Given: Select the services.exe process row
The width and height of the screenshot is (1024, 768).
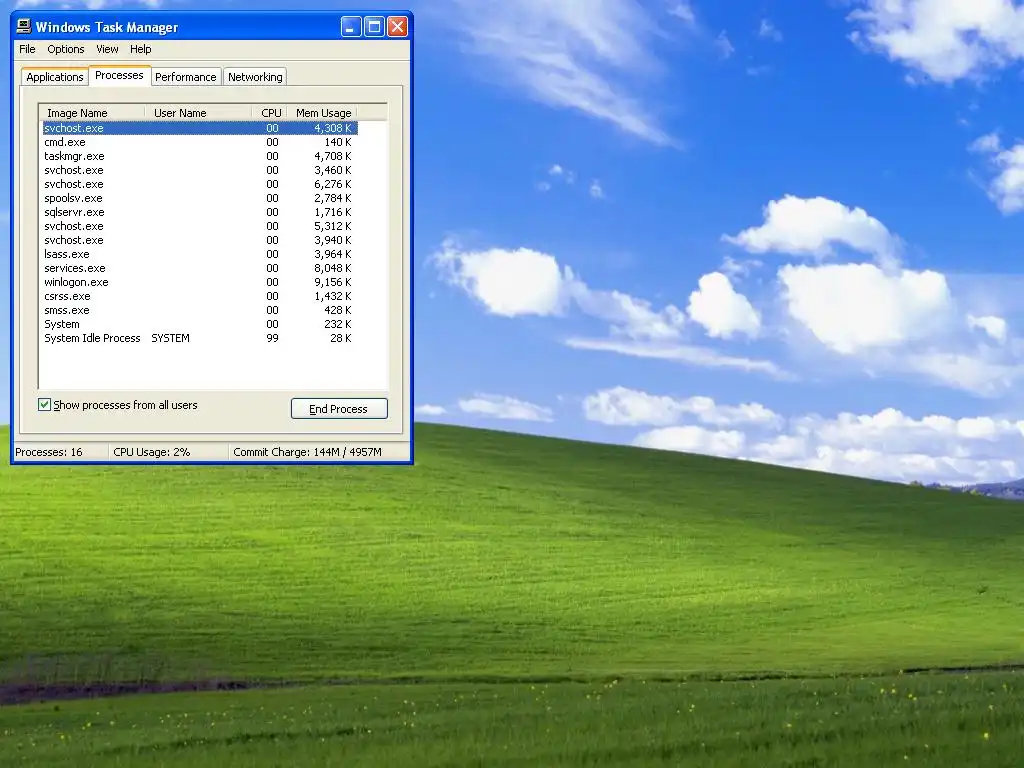Looking at the screenshot, I should click(x=200, y=268).
